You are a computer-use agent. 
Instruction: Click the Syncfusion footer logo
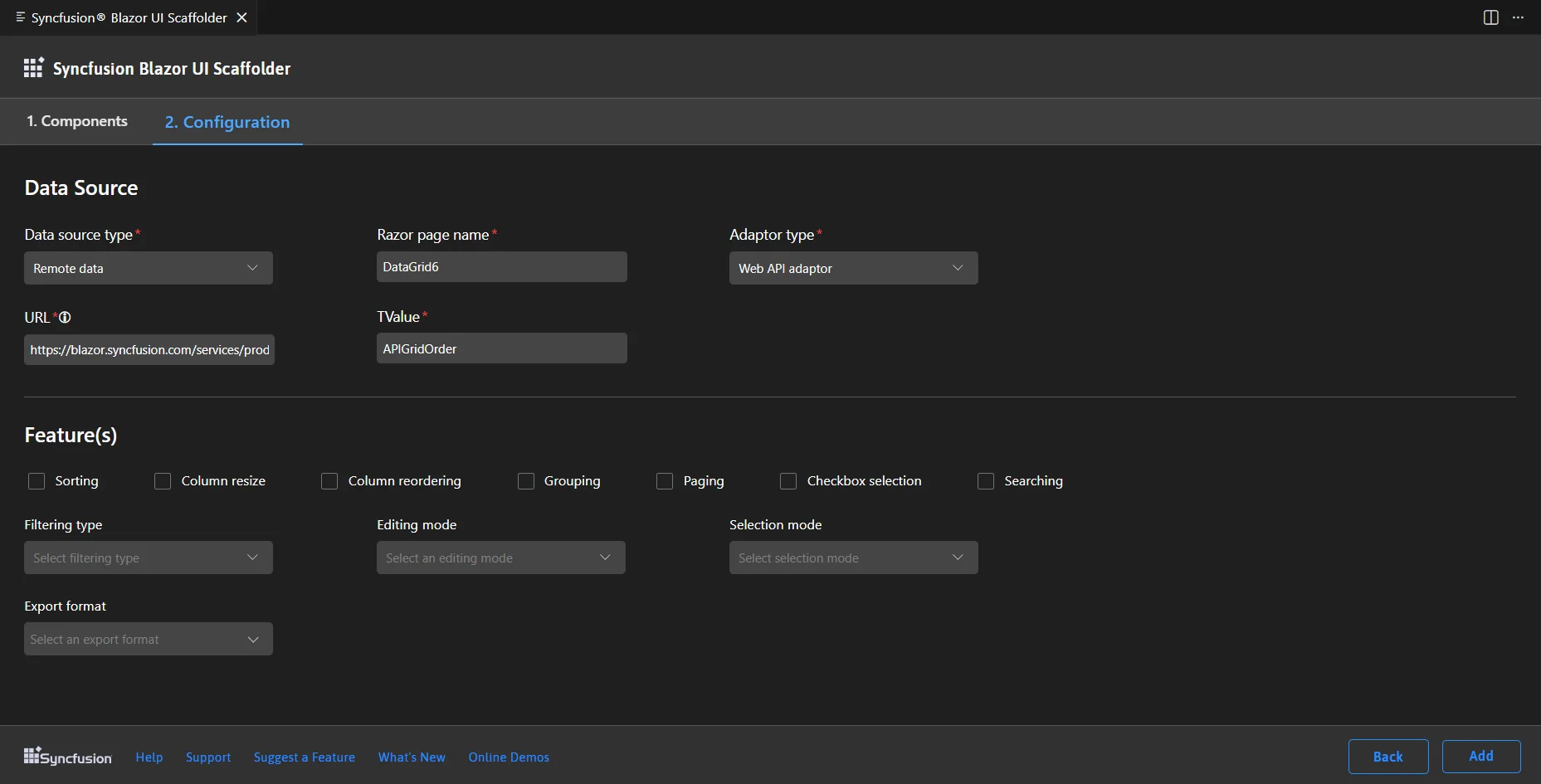[x=67, y=757]
